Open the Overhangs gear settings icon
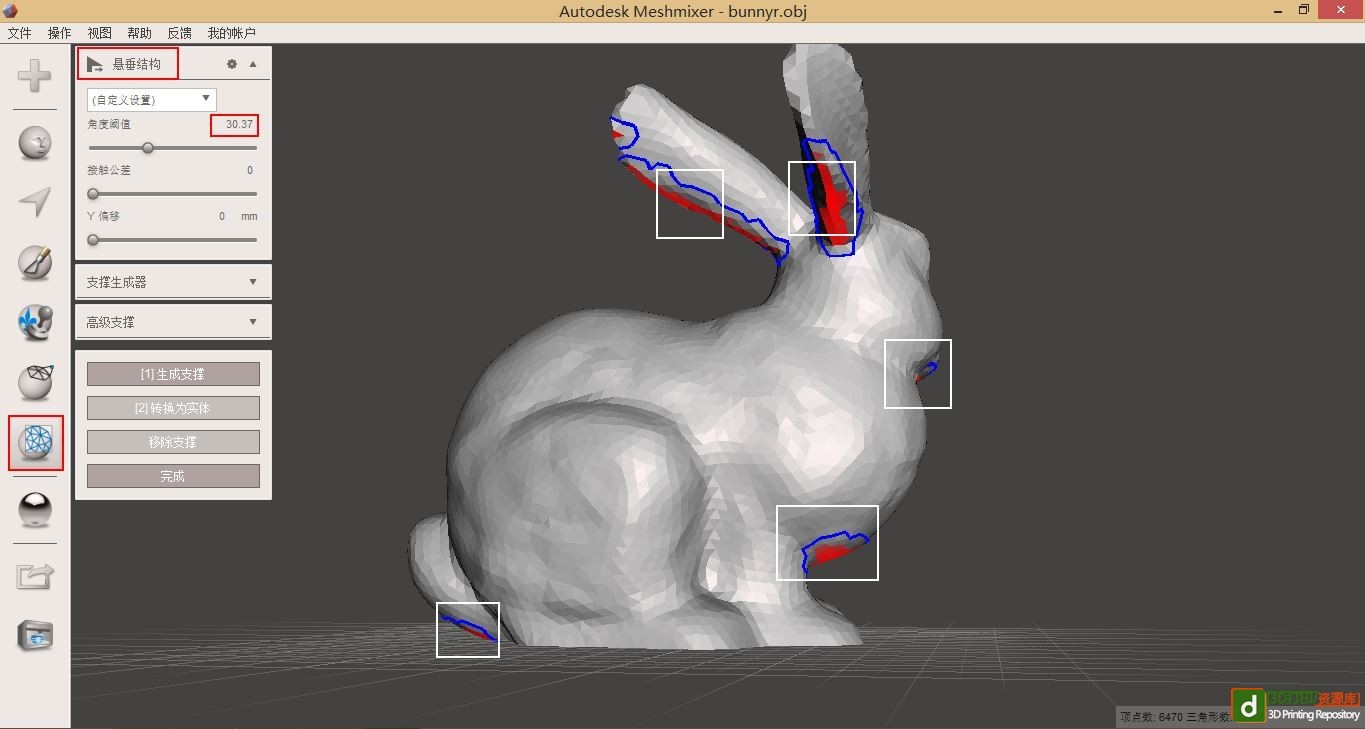 (x=232, y=64)
